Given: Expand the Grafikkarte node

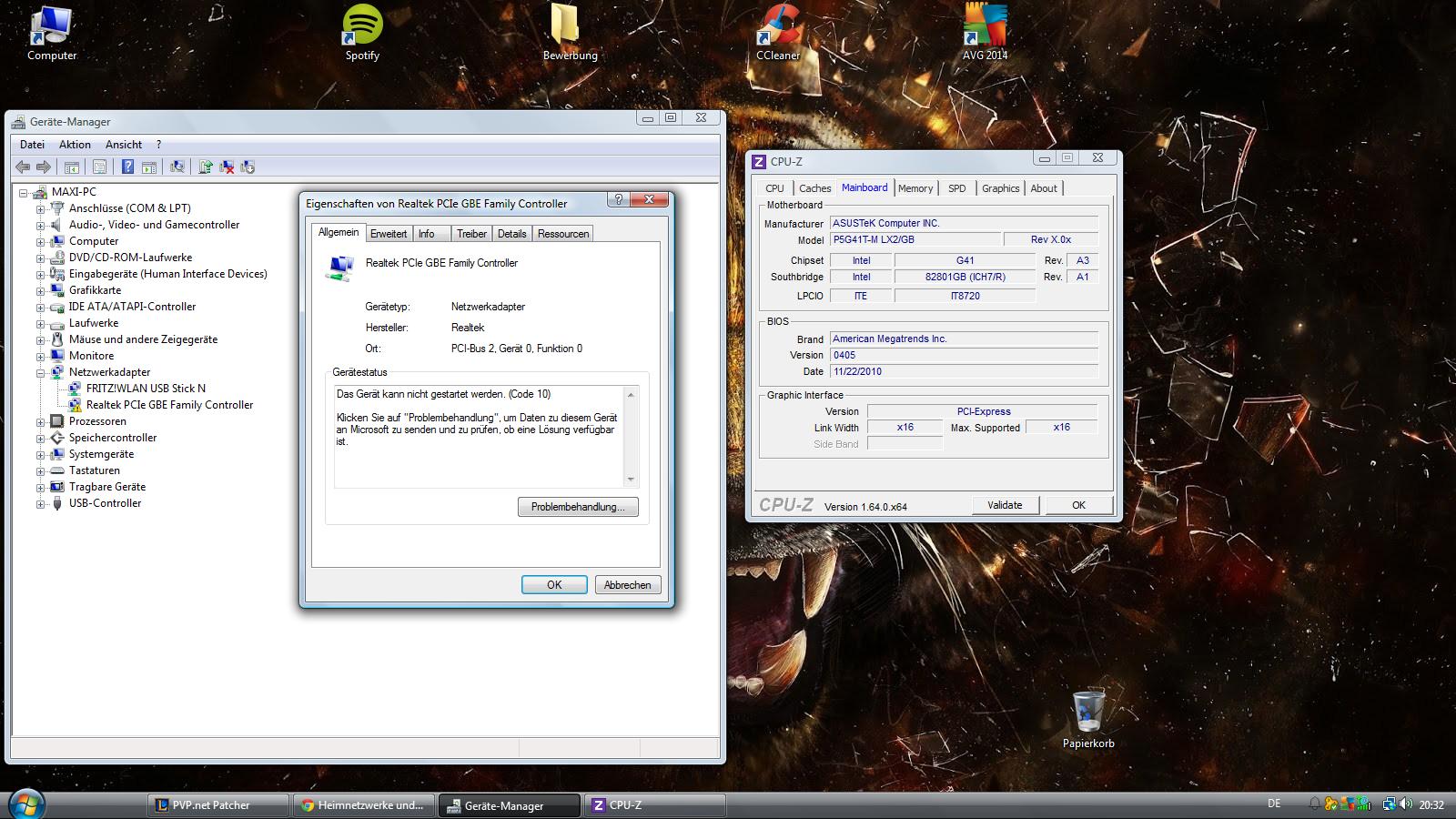Looking at the screenshot, I should point(40,290).
